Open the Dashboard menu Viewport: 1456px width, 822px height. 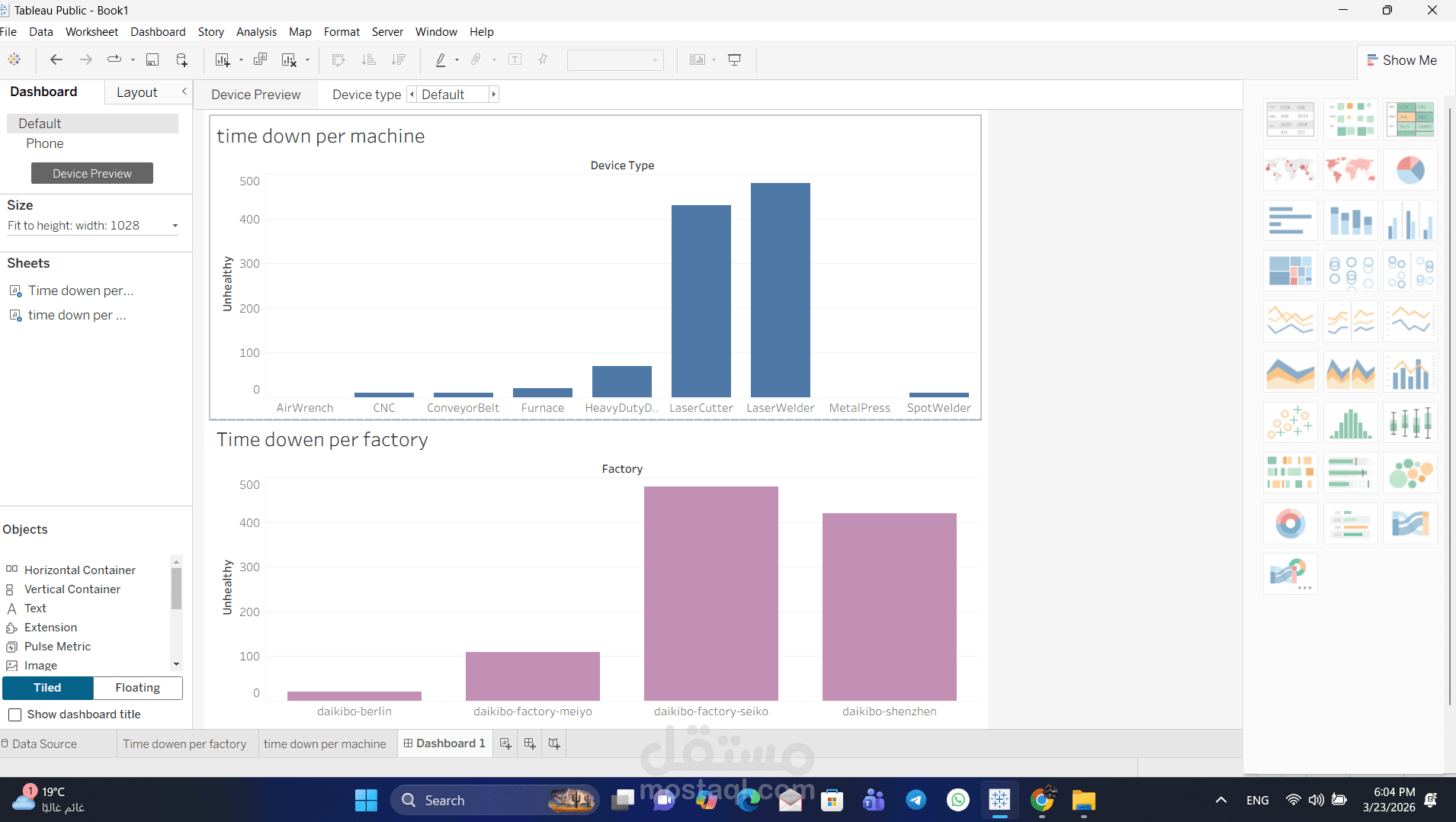tap(158, 31)
